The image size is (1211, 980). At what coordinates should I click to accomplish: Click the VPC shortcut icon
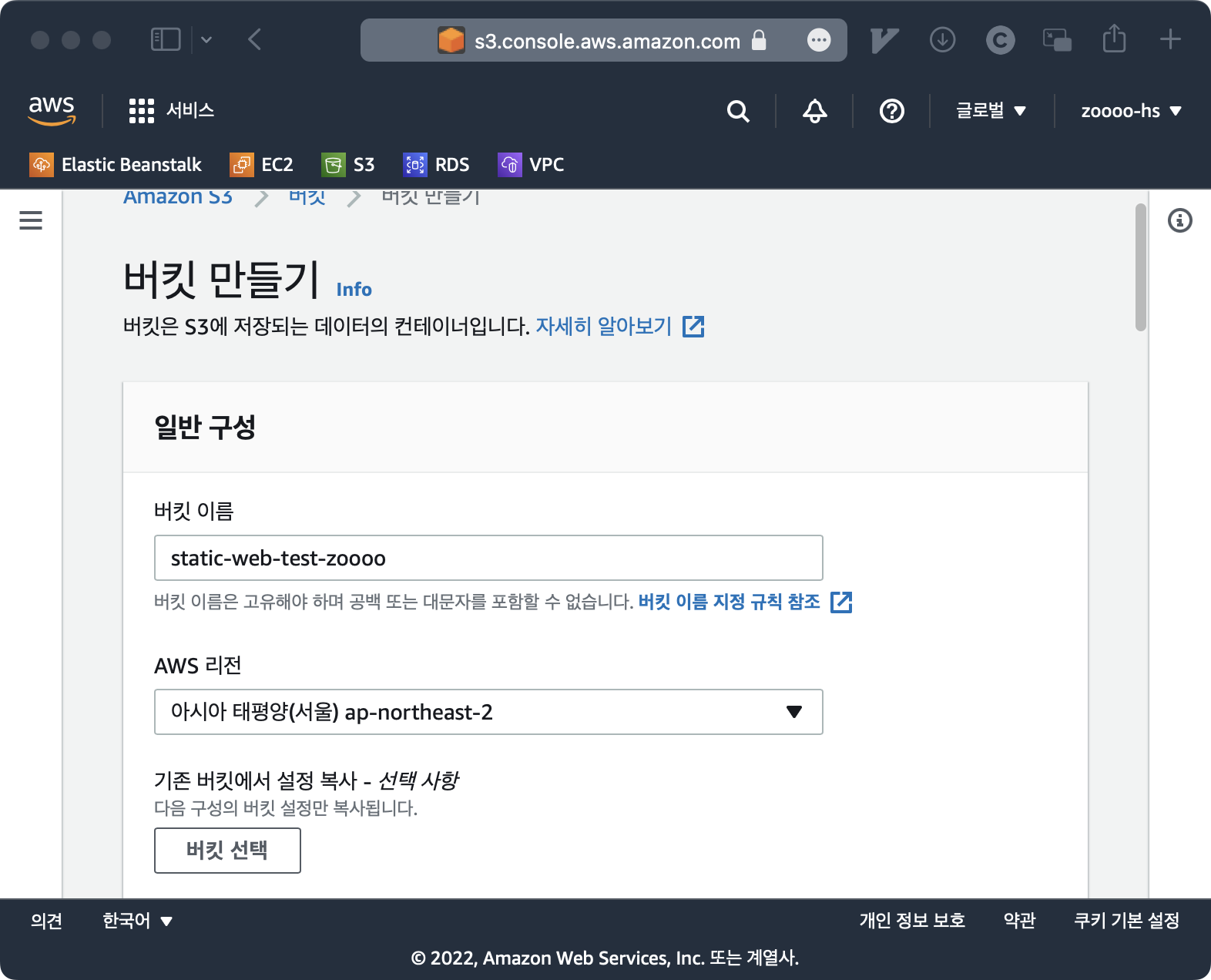coord(510,164)
